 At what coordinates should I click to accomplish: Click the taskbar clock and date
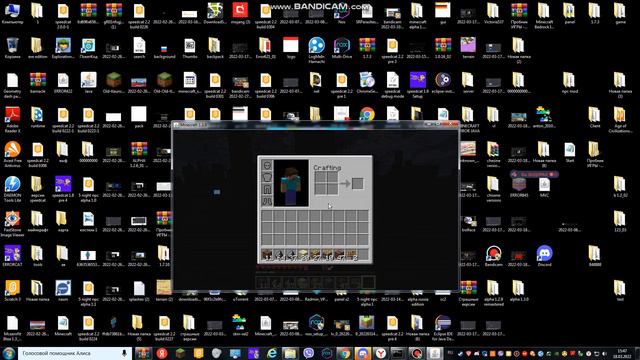pyautogui.click(x=622, y=353)
